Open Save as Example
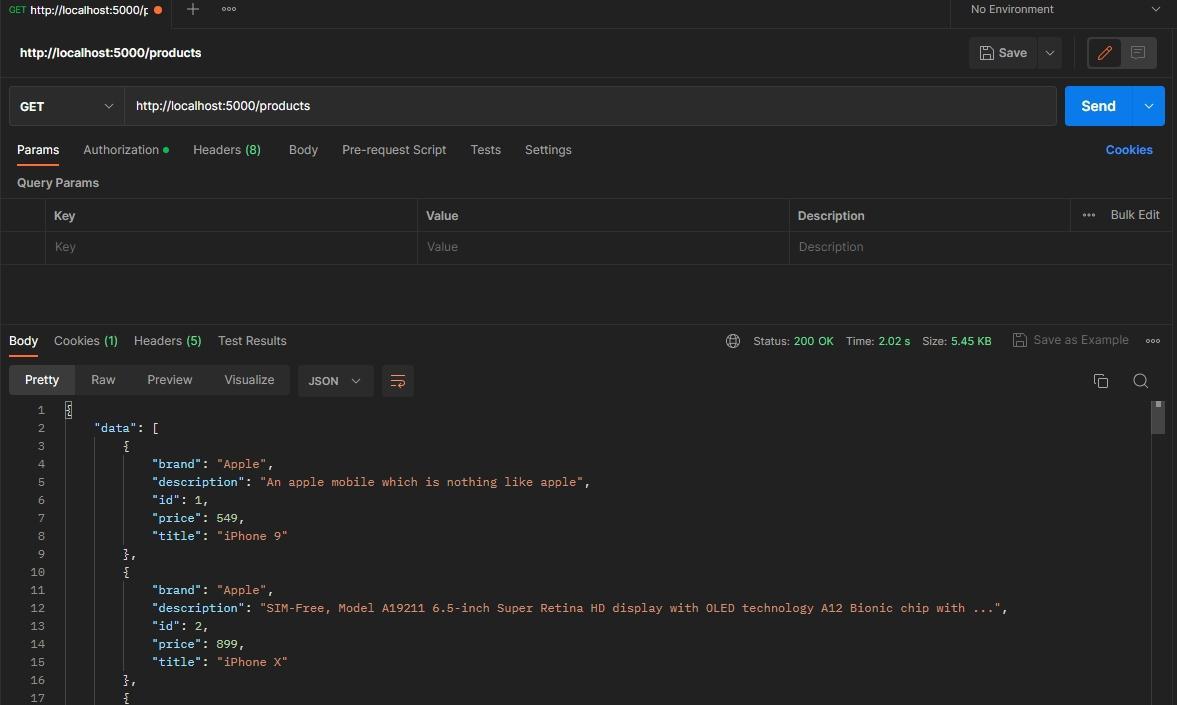Viewport: 1177px width, 705px height. pyautogui.click(x=1071, y=340)
